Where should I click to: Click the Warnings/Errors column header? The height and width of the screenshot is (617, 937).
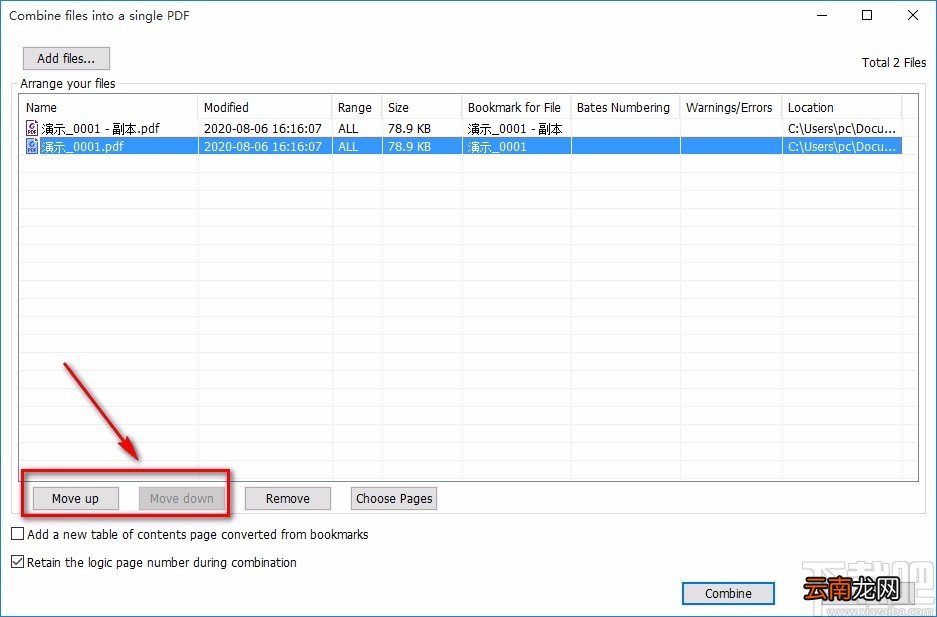point(731,108)
